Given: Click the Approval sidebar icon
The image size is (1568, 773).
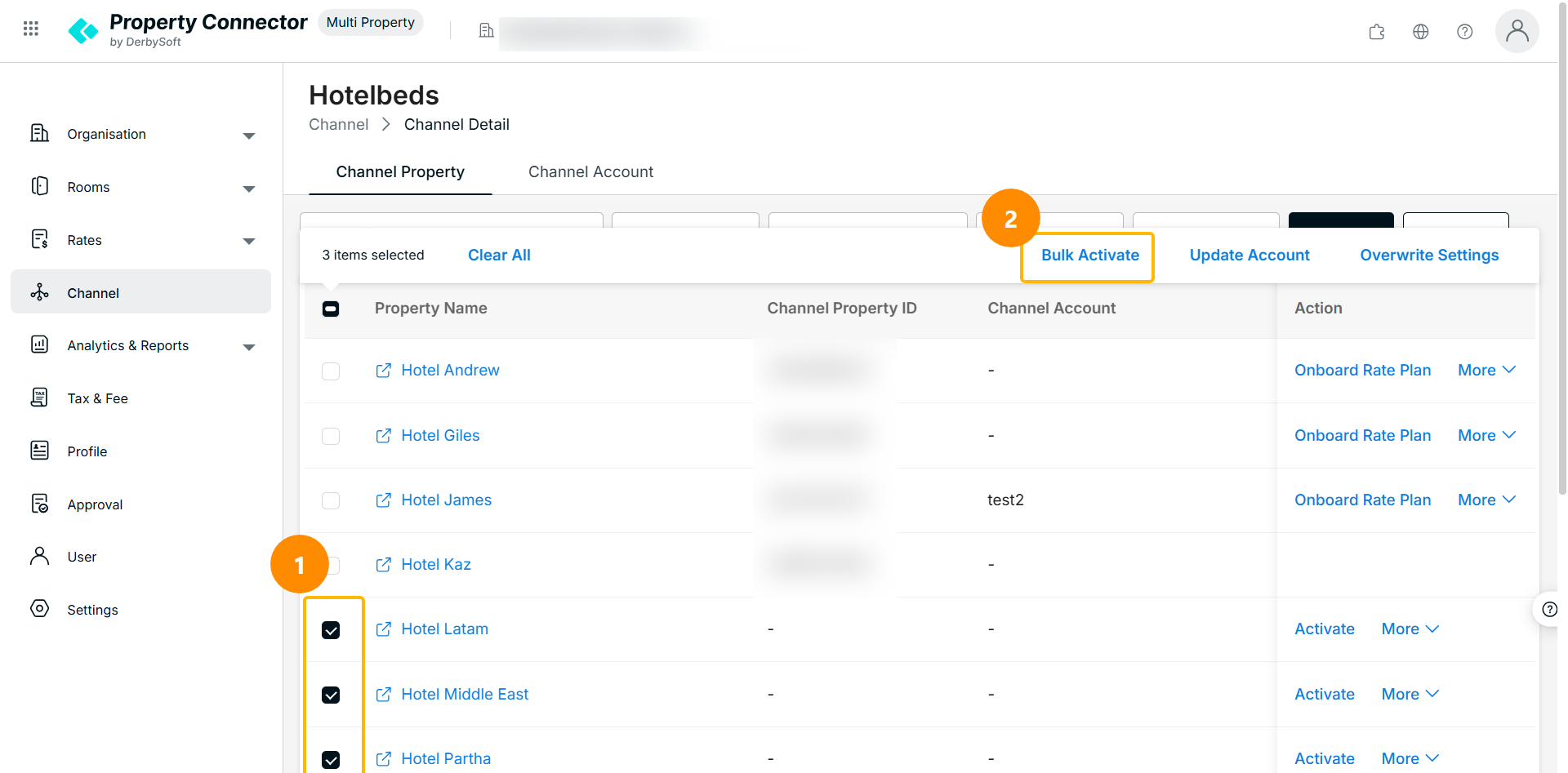Looking at the screenshot, I should click(39, 504).
